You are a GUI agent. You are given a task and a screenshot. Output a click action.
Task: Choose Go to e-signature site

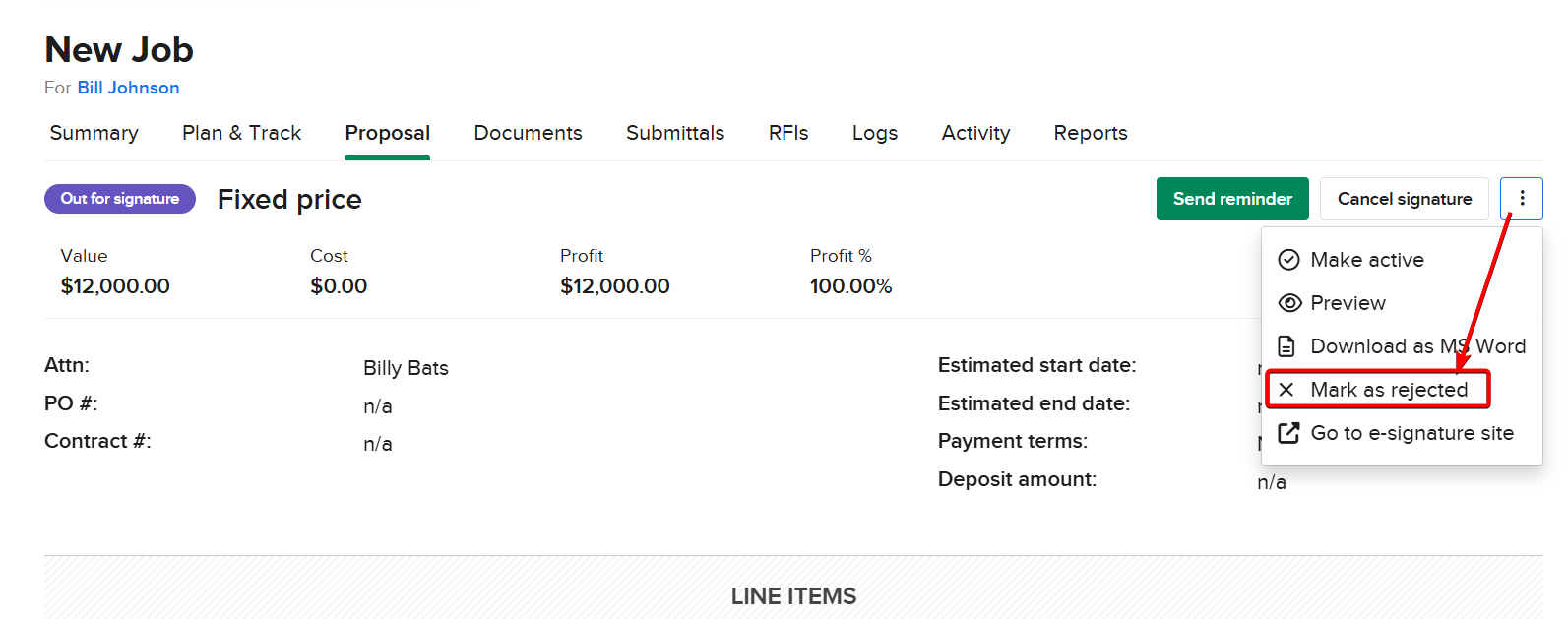click(x=1411, y=433)
